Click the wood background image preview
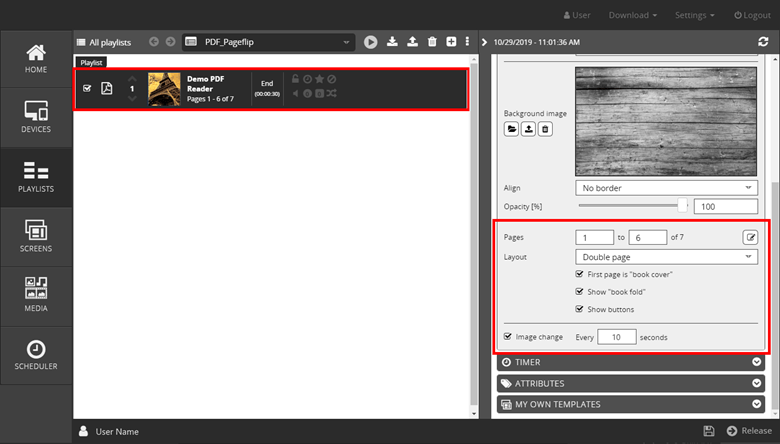 (666, 122)
